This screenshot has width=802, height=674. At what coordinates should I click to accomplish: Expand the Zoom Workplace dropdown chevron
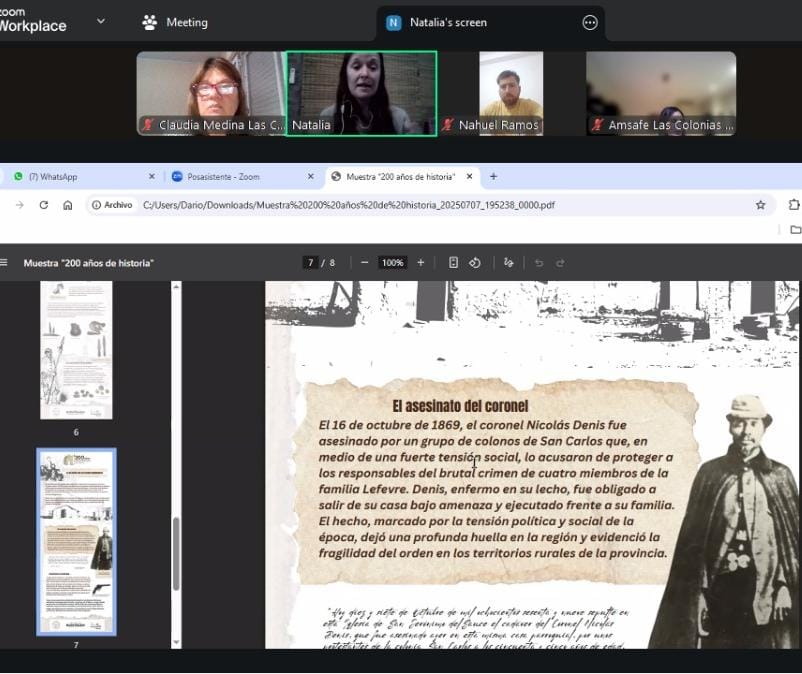point(100,21)
